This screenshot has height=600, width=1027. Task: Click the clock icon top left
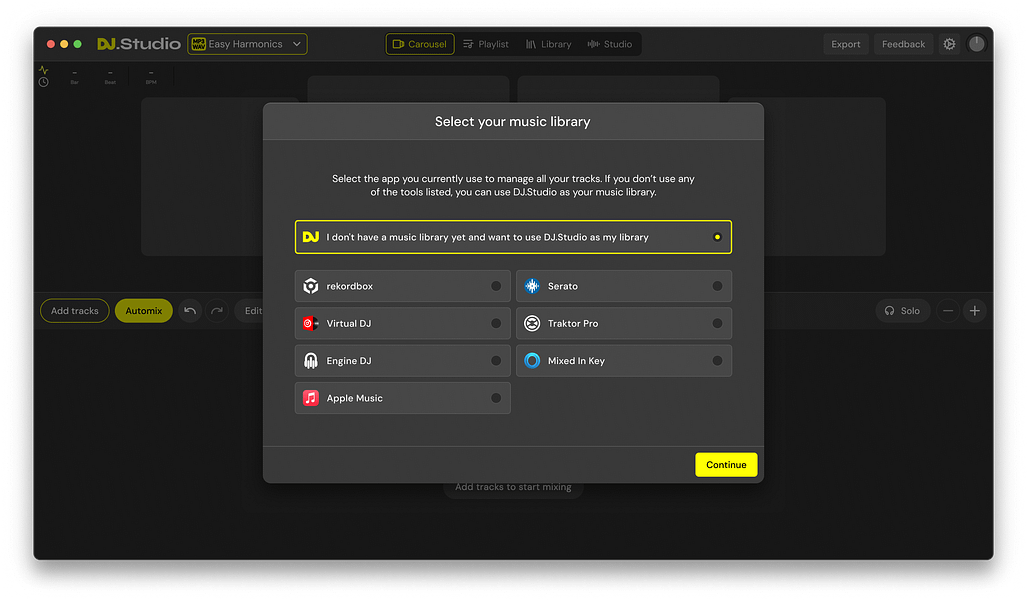43,82
